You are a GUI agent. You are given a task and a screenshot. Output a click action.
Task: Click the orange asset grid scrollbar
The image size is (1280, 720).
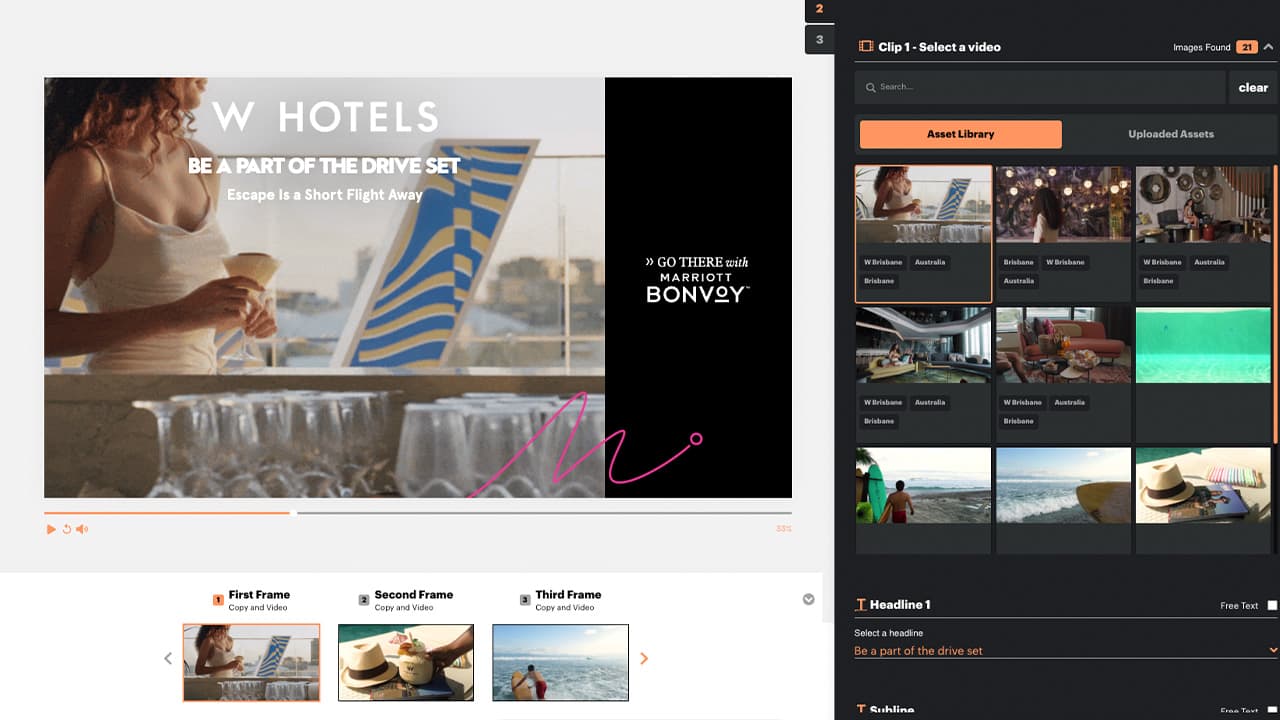click(1275, 305)
